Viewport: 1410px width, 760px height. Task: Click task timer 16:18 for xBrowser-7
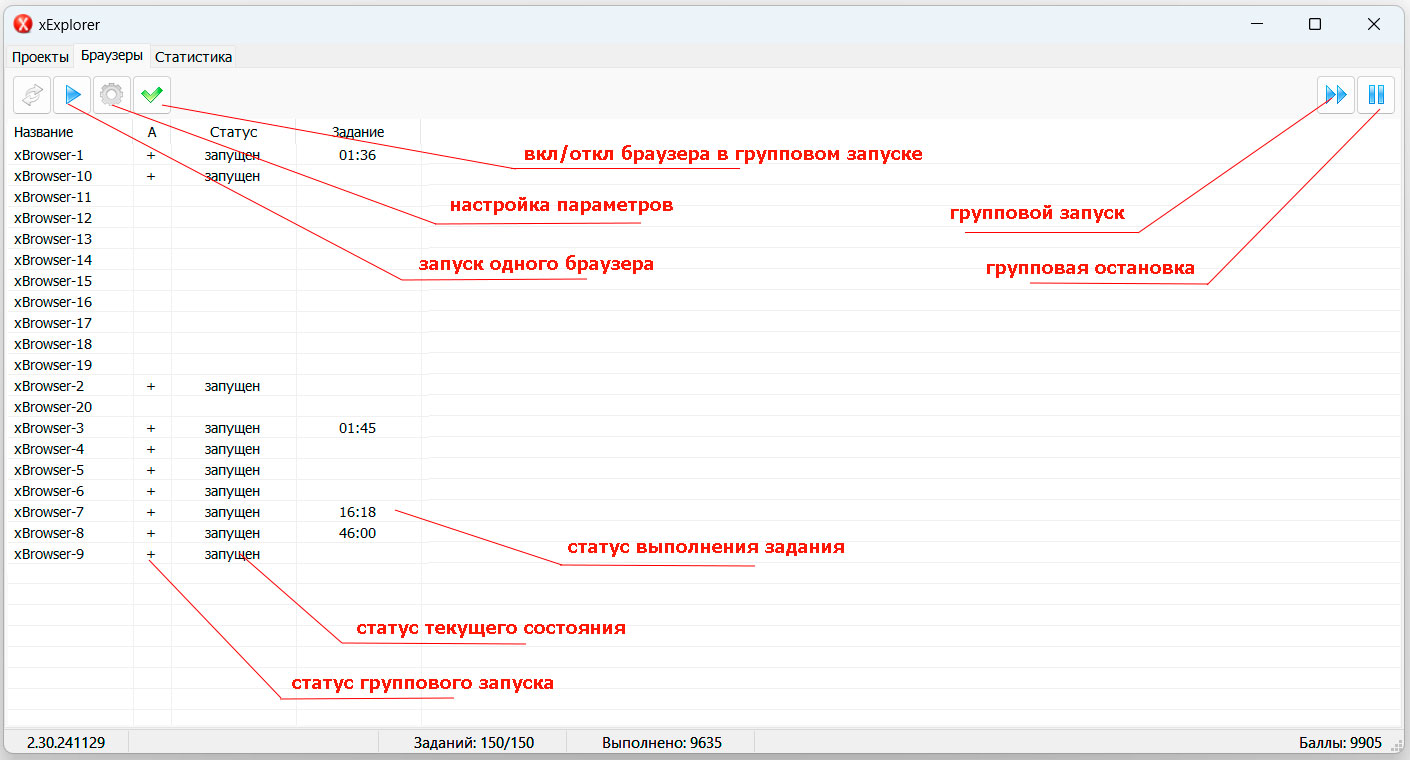tap(358, 512)
